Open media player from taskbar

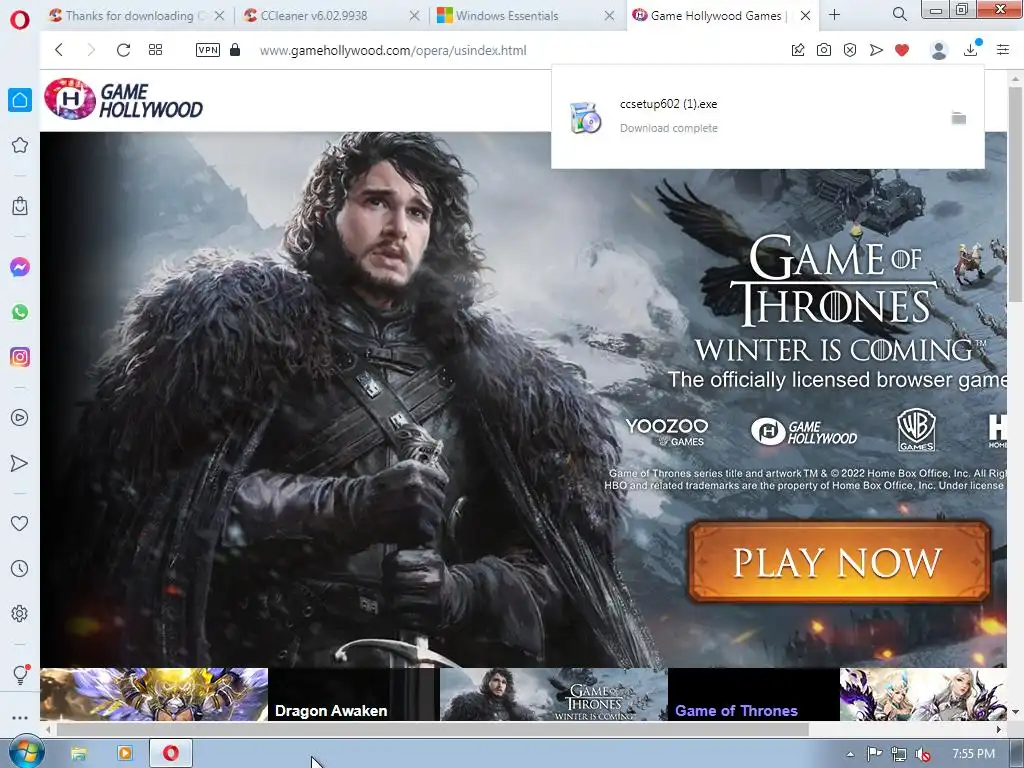pyautogui.click(x=124, y=754)
